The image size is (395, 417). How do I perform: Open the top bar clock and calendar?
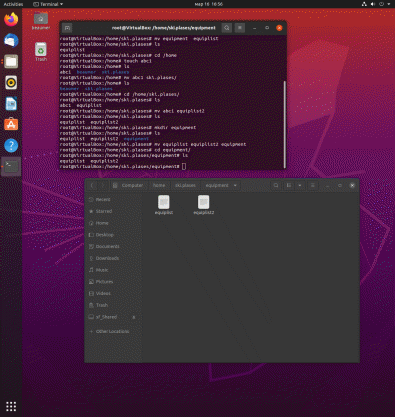click(209, 4)
